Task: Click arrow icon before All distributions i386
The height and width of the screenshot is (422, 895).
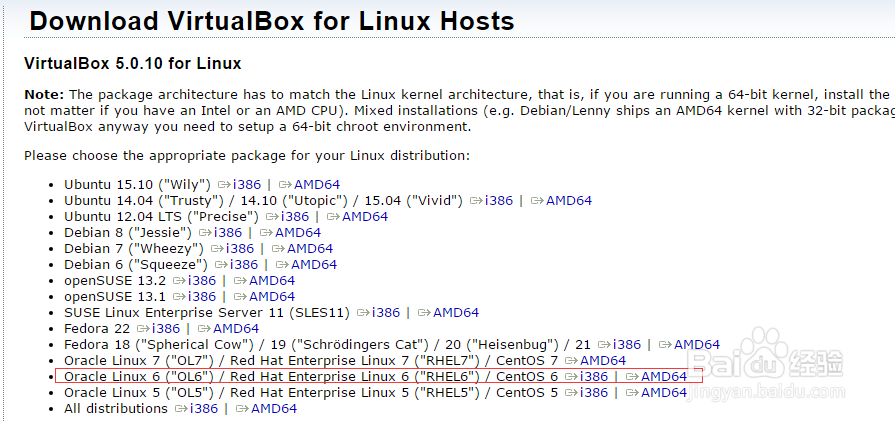Action: [x=180, y=409]
